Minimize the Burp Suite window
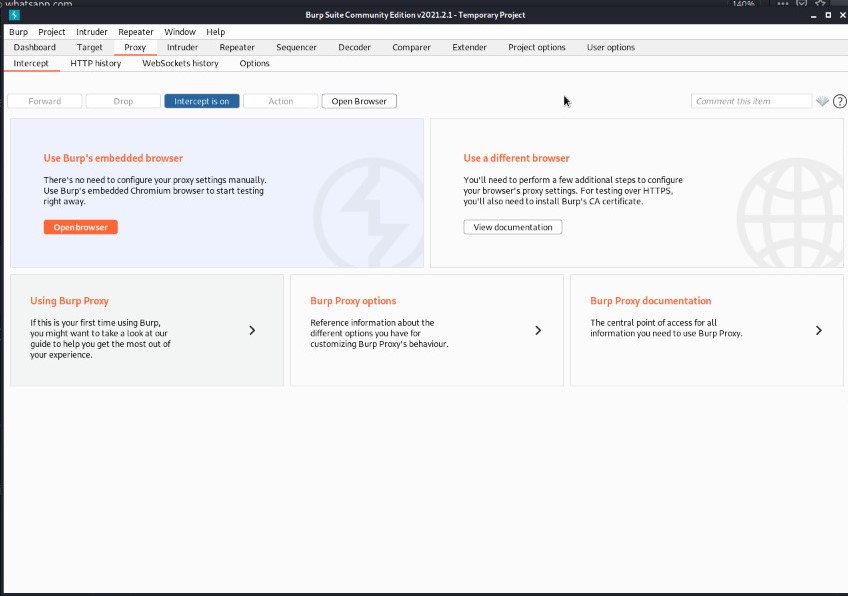 click(x=813, y=16)
